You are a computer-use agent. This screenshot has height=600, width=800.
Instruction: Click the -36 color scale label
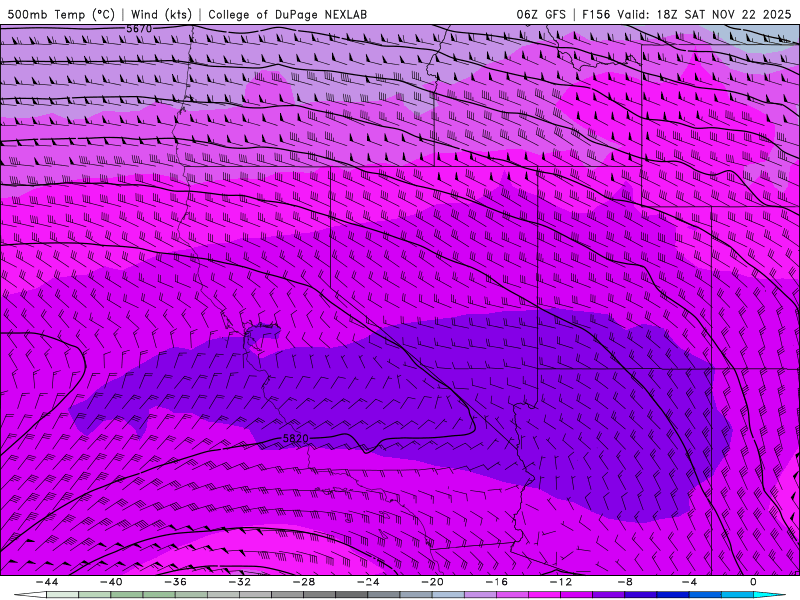(x=175, y=582)
